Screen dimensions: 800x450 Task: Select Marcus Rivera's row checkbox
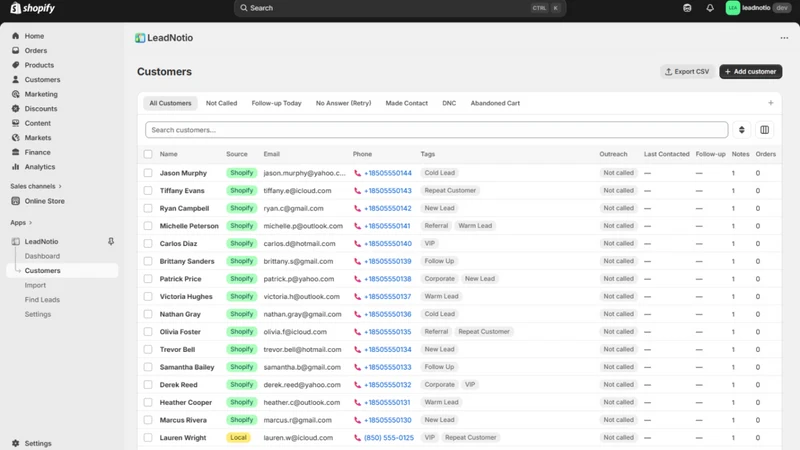pos(148,420)
